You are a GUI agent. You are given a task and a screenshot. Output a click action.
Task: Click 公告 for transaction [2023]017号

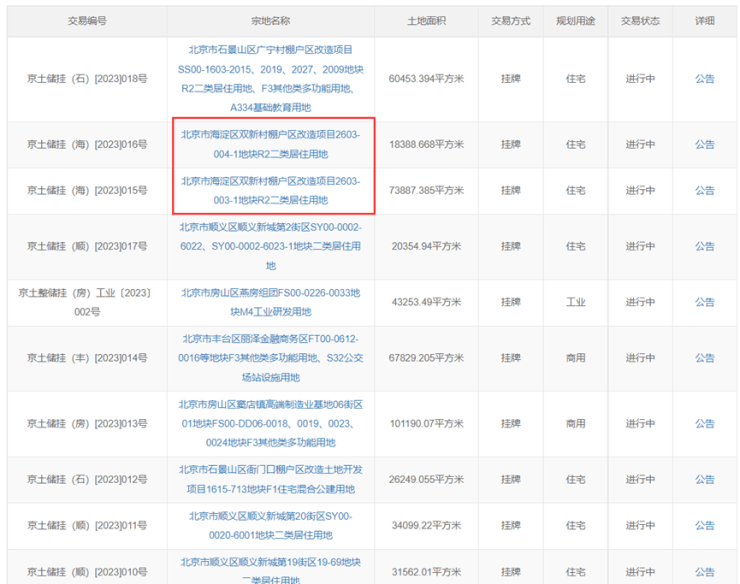[705, 246]
